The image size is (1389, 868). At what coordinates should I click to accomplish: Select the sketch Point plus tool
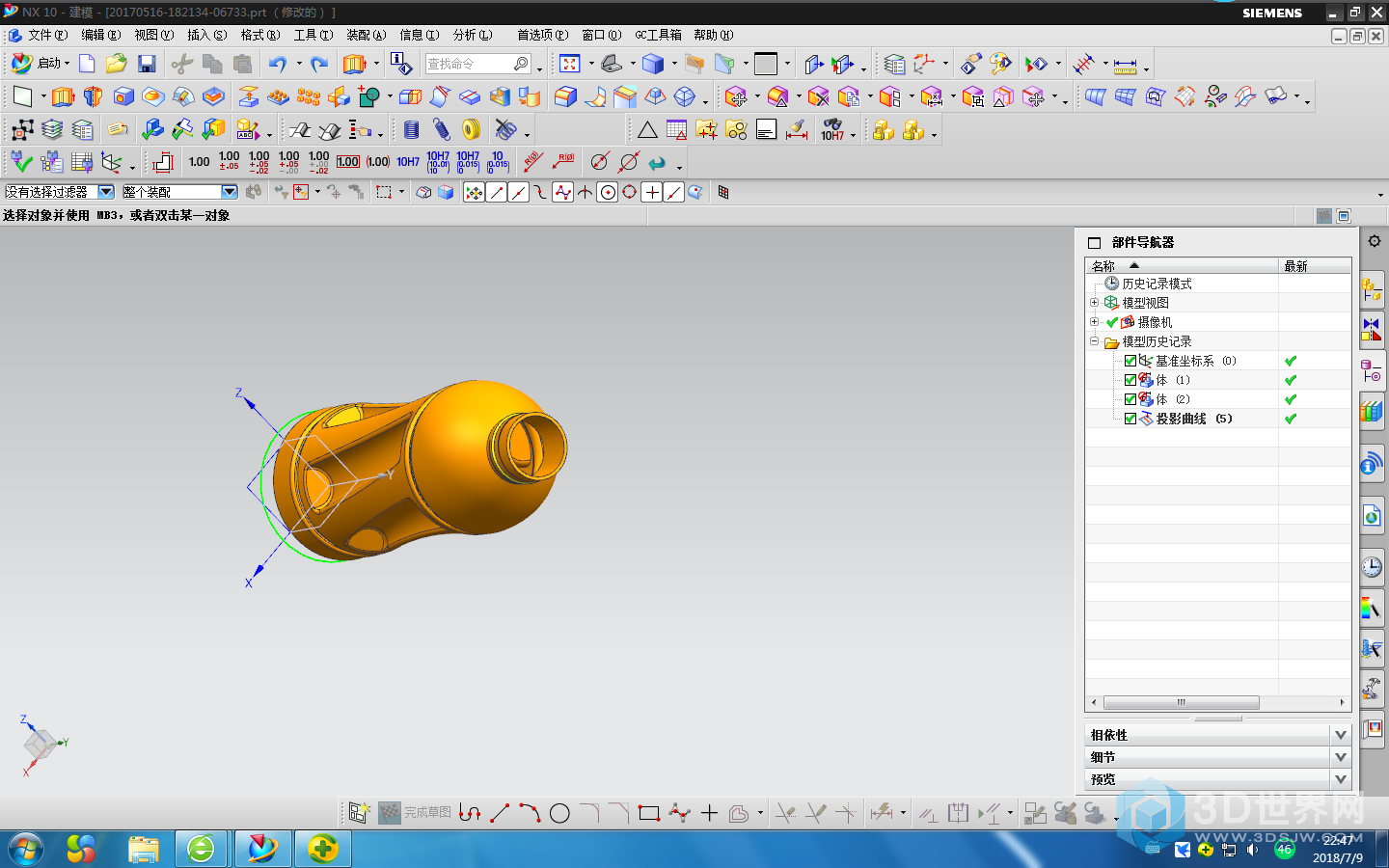[x=709, y=813]
